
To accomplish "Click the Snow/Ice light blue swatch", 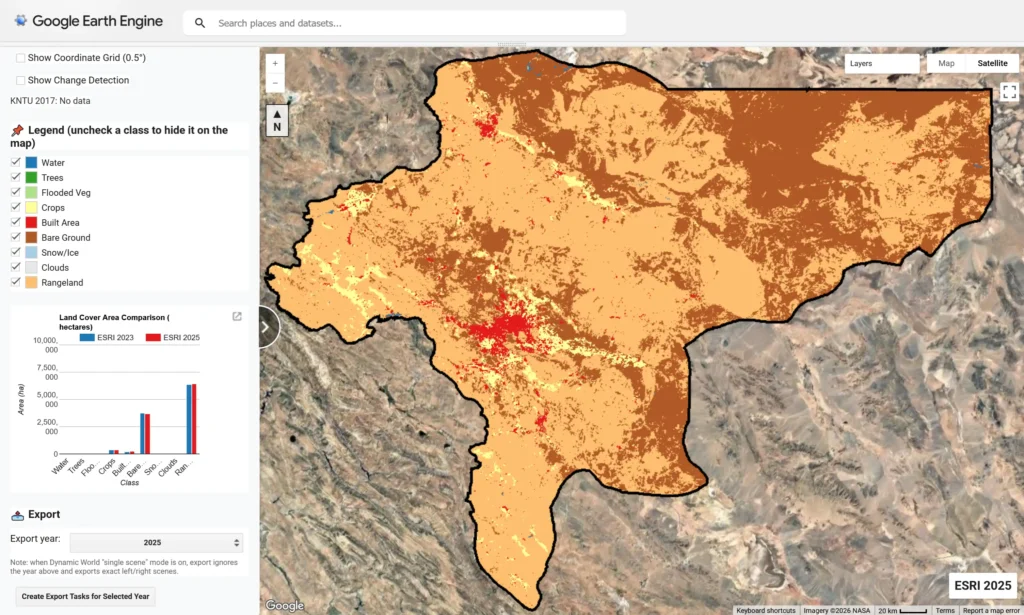I will click(x=31, y=253).
